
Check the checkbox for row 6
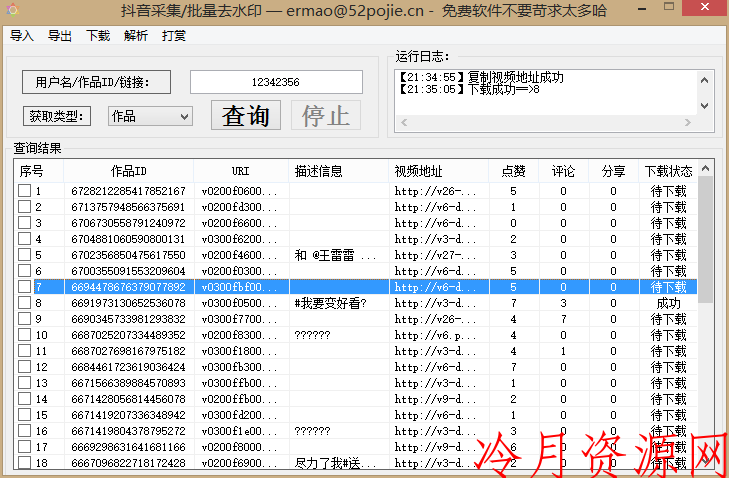click(24, 271)
